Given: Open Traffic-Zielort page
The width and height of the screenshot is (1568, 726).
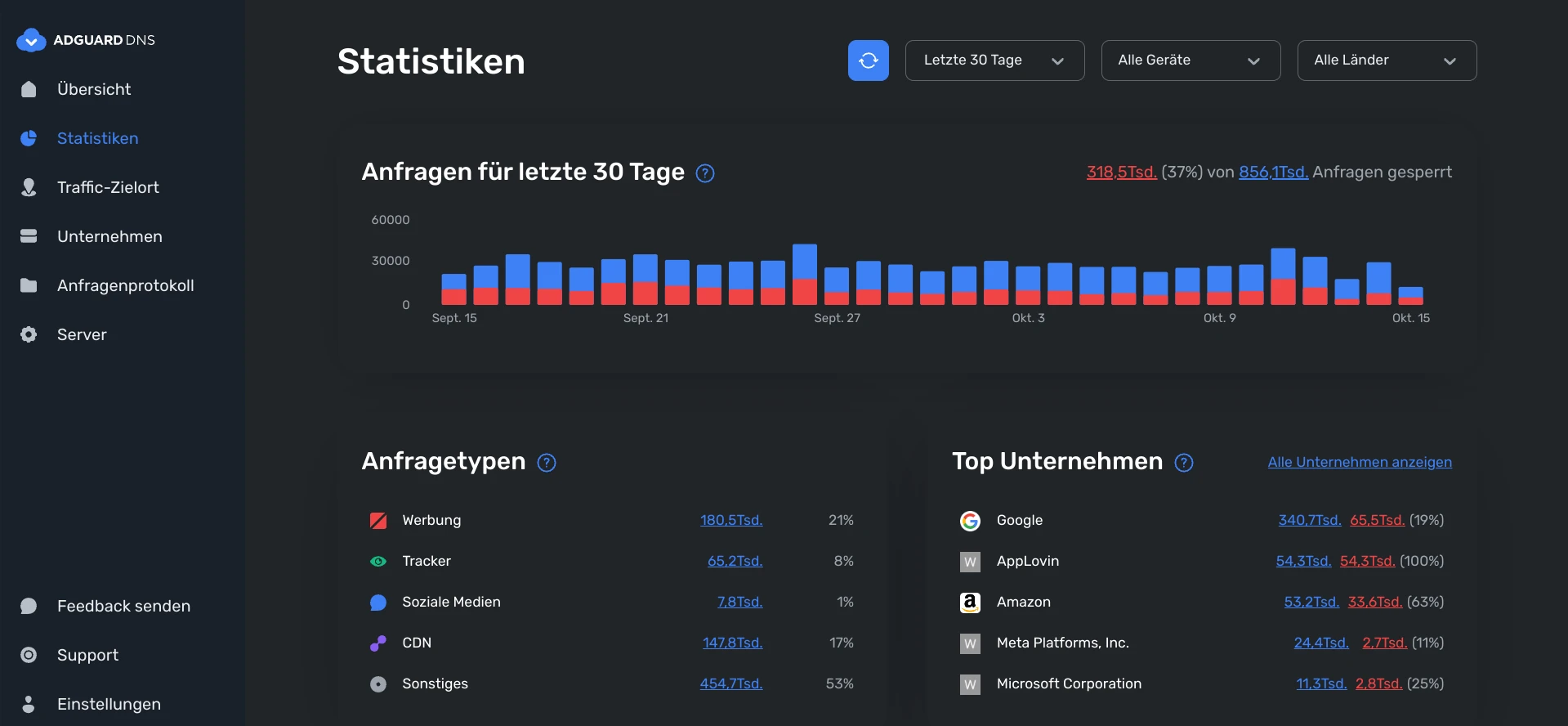Looking at the screenshot, I should pos(108,187).
